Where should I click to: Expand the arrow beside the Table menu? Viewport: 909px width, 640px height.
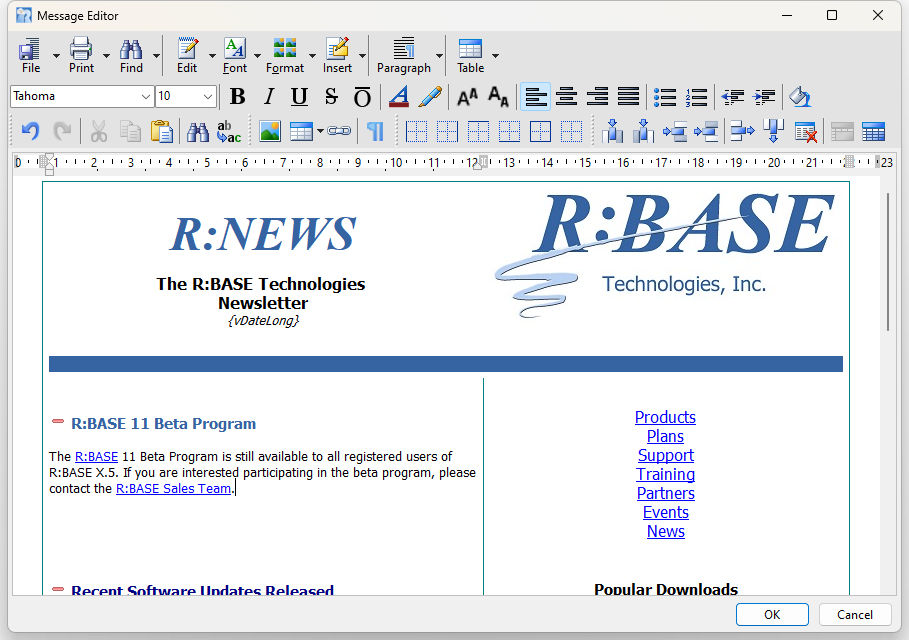coord(496,56)
